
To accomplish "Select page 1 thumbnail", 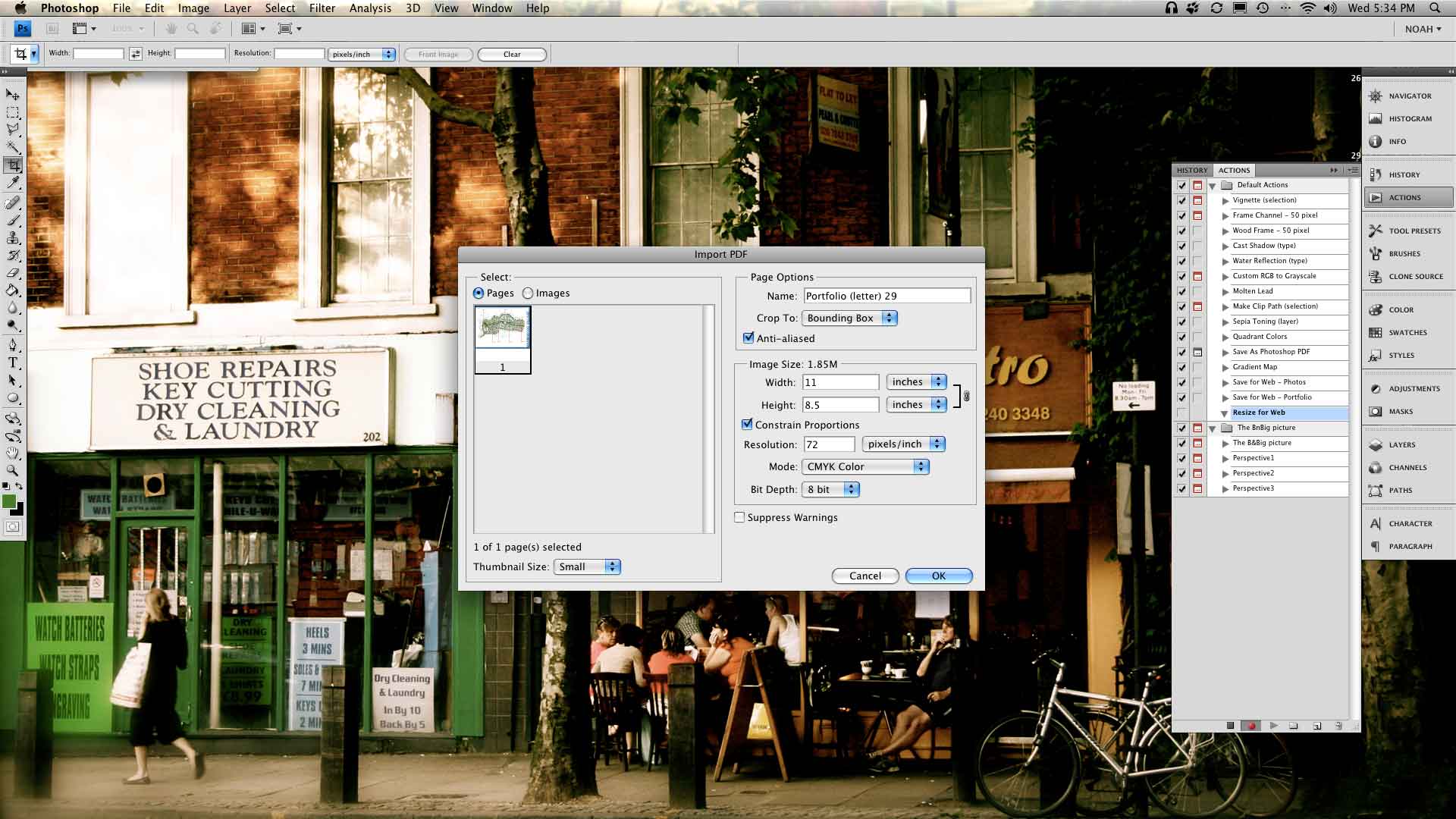I will (503, 340).
